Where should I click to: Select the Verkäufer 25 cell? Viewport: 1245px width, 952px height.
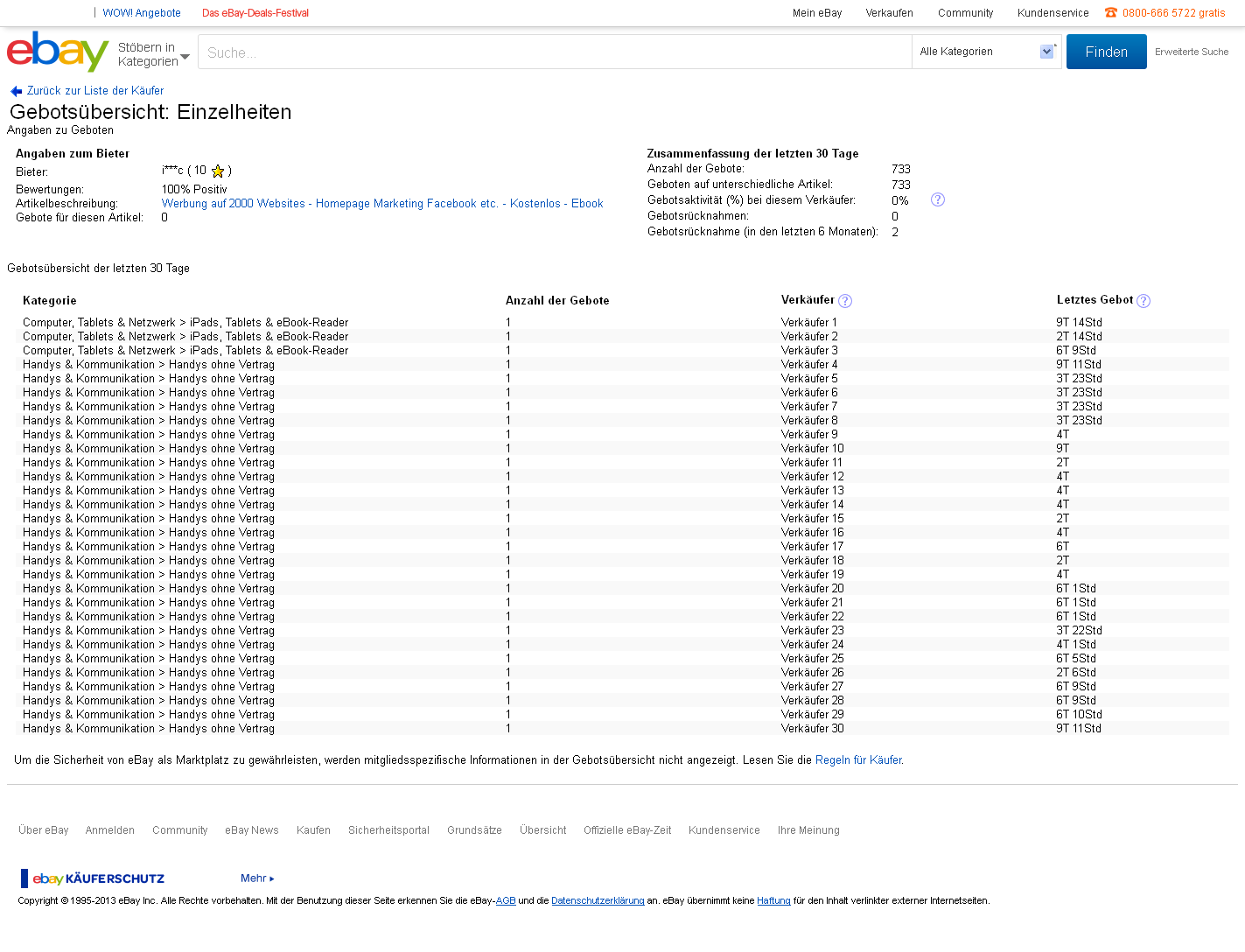tap(813, 659)
